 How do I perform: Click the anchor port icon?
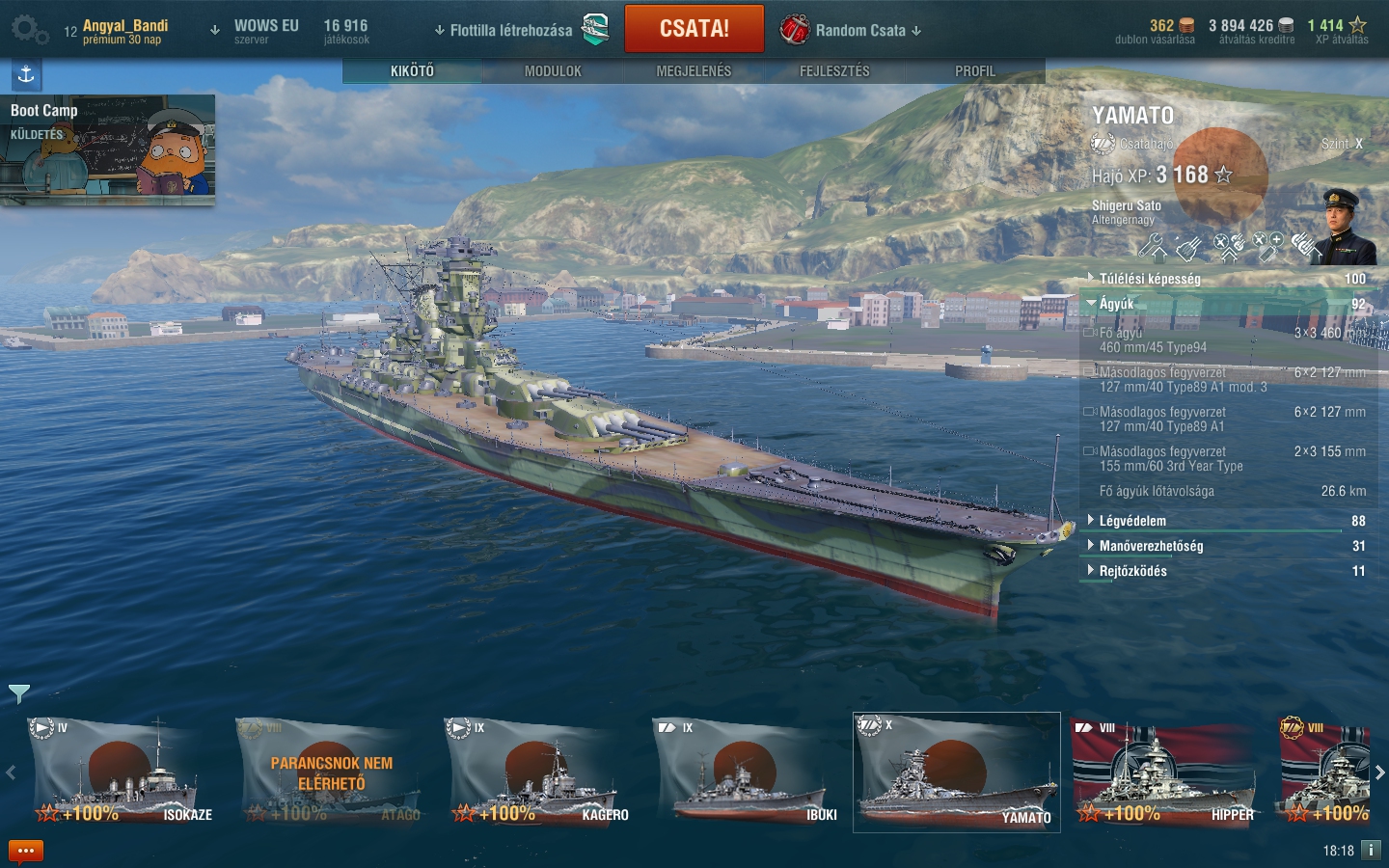[x=26, y=74]
